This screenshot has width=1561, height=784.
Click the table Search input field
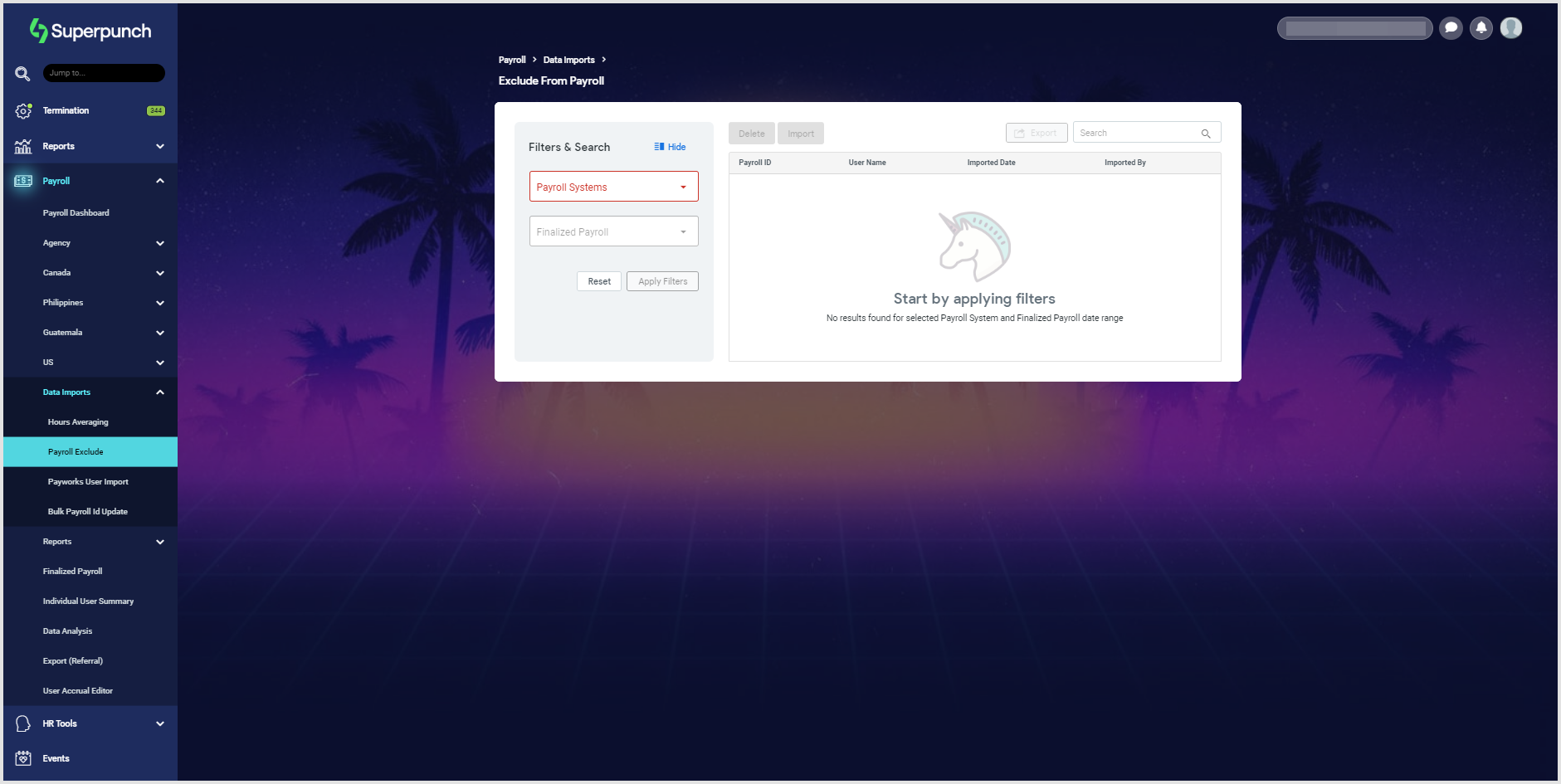[1137, 133]
